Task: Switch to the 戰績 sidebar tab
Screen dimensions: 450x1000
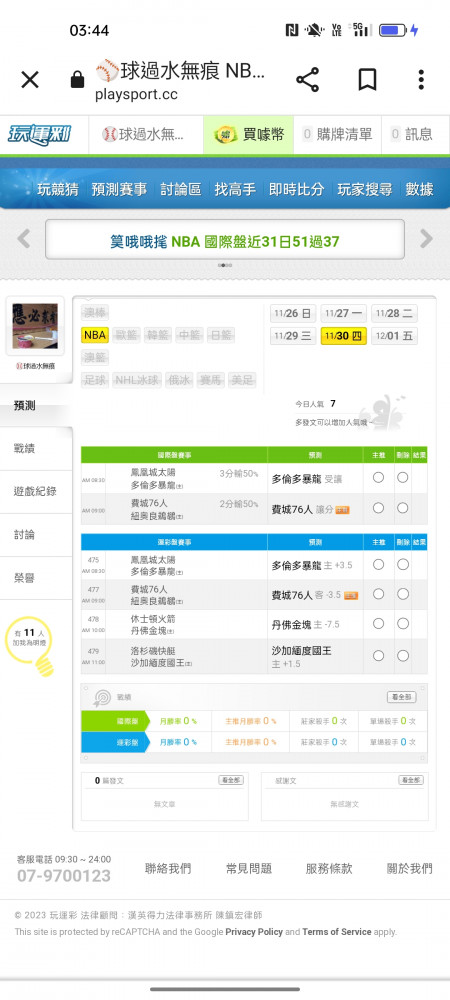Action: tap(24, 448)
